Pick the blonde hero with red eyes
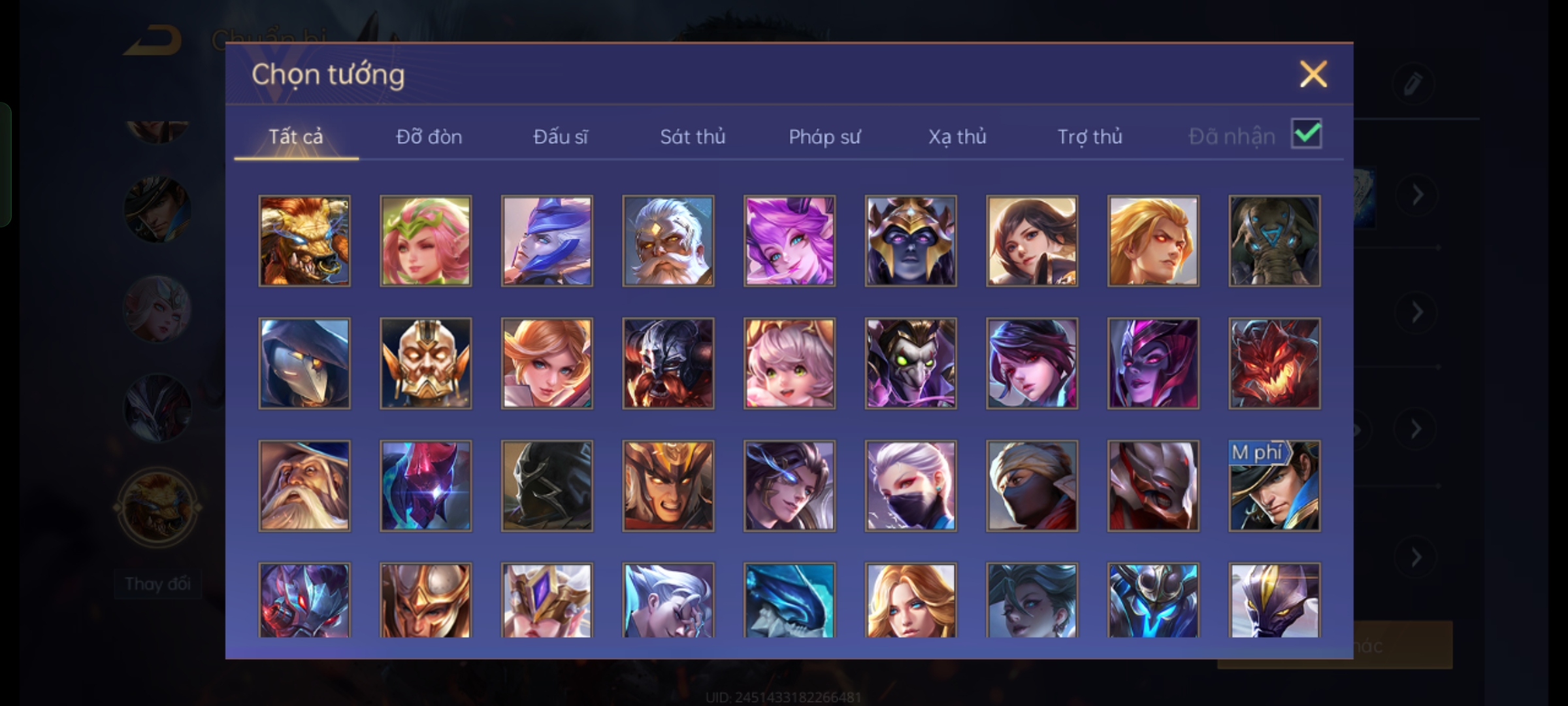Screen dimensions: 1568x706 1153,241
